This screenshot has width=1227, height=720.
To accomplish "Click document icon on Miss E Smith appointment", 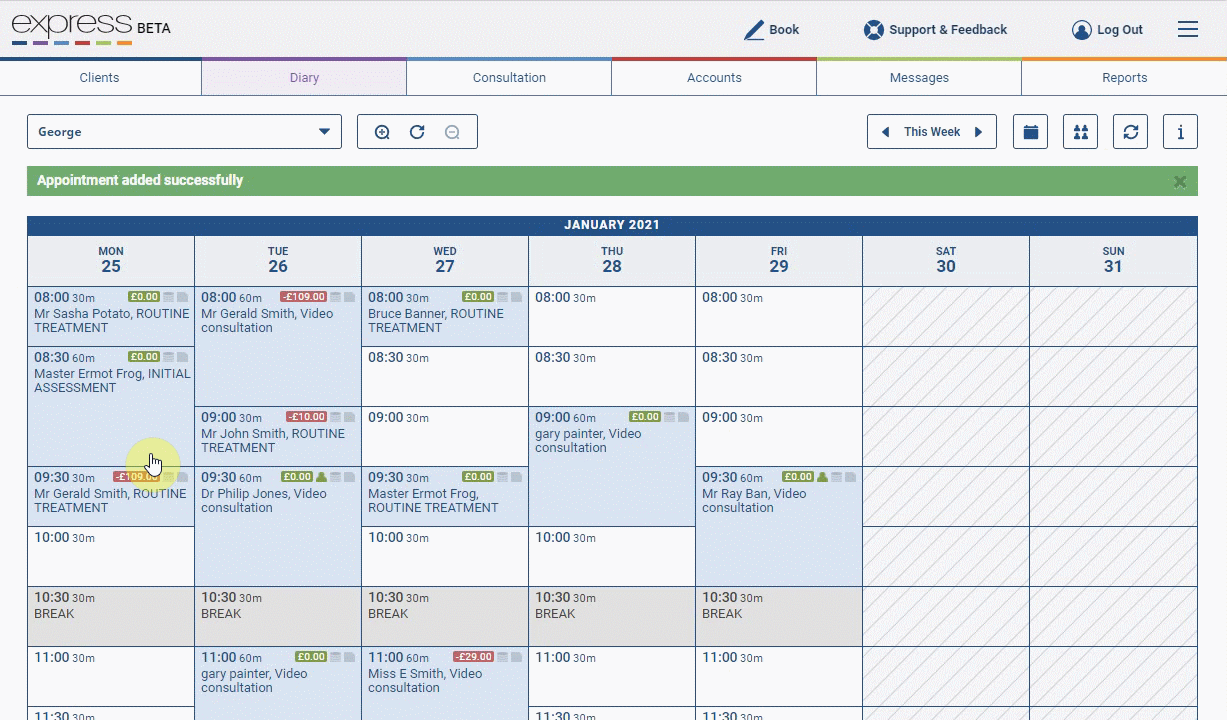I will click(516, 657).
